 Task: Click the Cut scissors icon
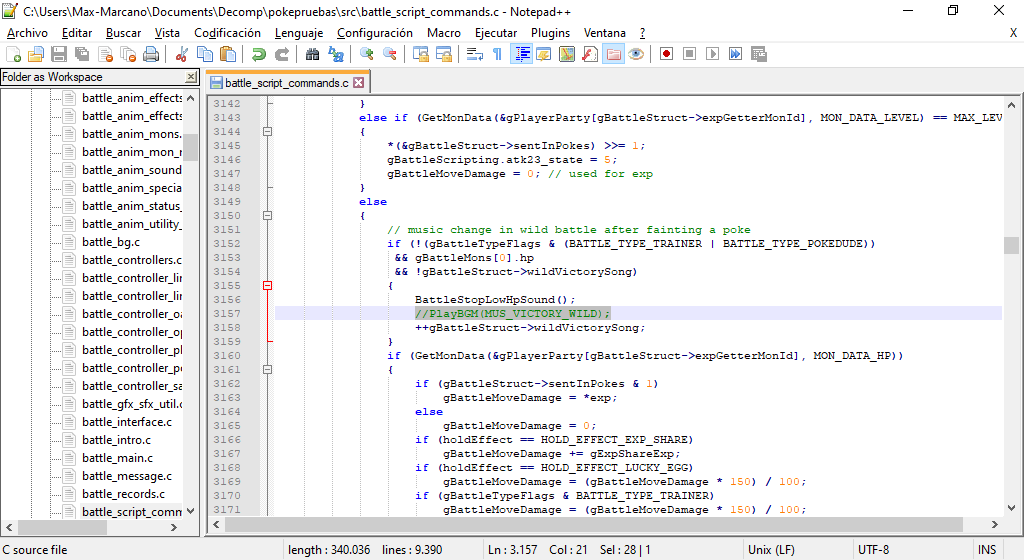(182, 54)
